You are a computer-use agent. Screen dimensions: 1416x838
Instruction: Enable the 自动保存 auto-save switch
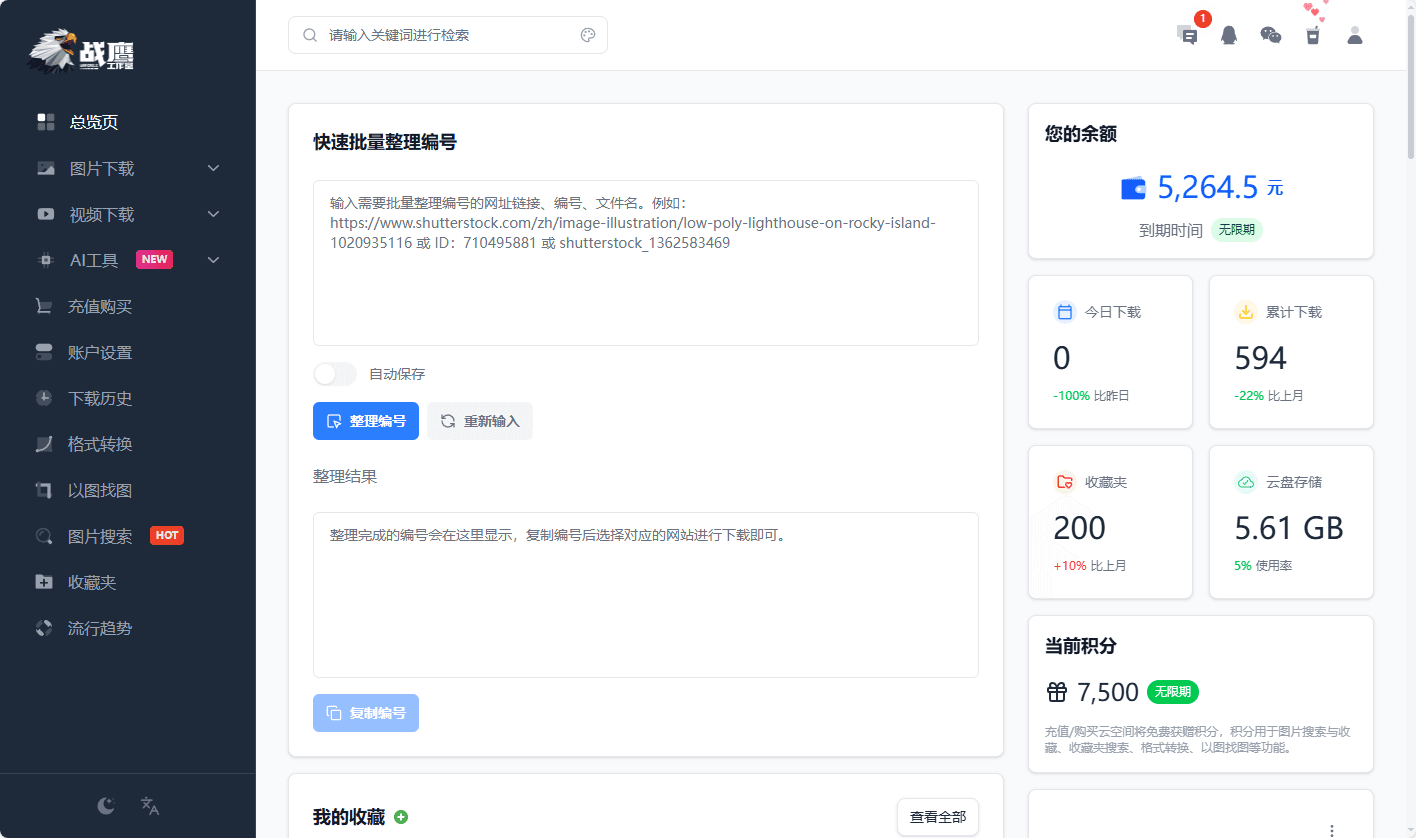335,373
